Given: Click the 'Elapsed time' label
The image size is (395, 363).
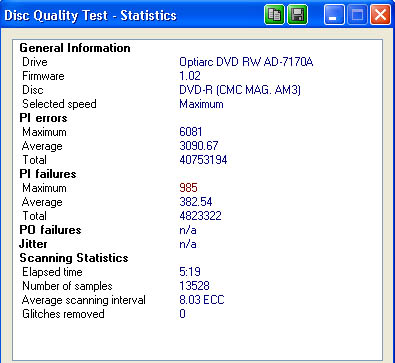Looking at the screenshot, I should [52, 272].
